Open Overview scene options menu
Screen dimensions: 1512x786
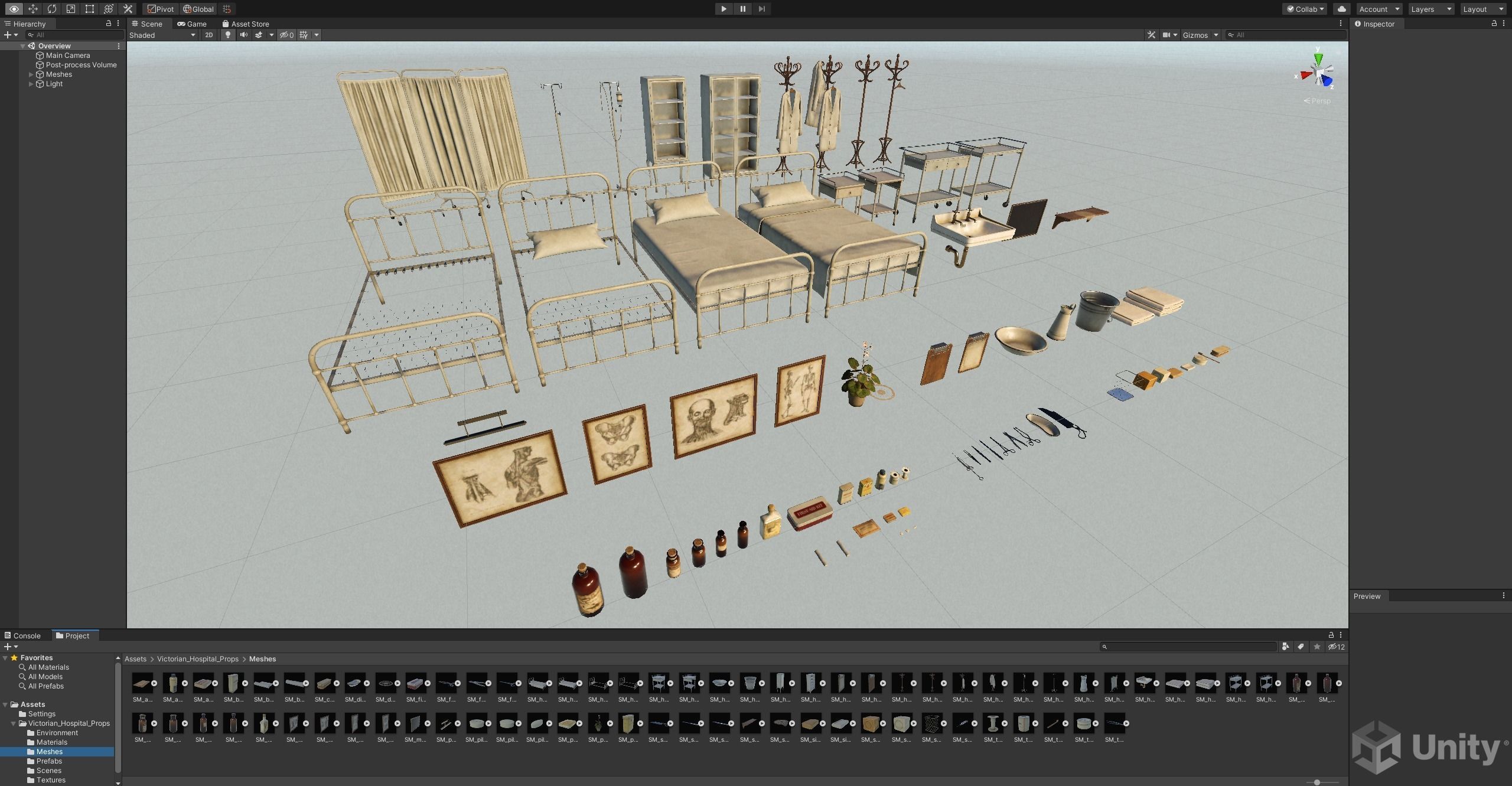pos(118,46)
